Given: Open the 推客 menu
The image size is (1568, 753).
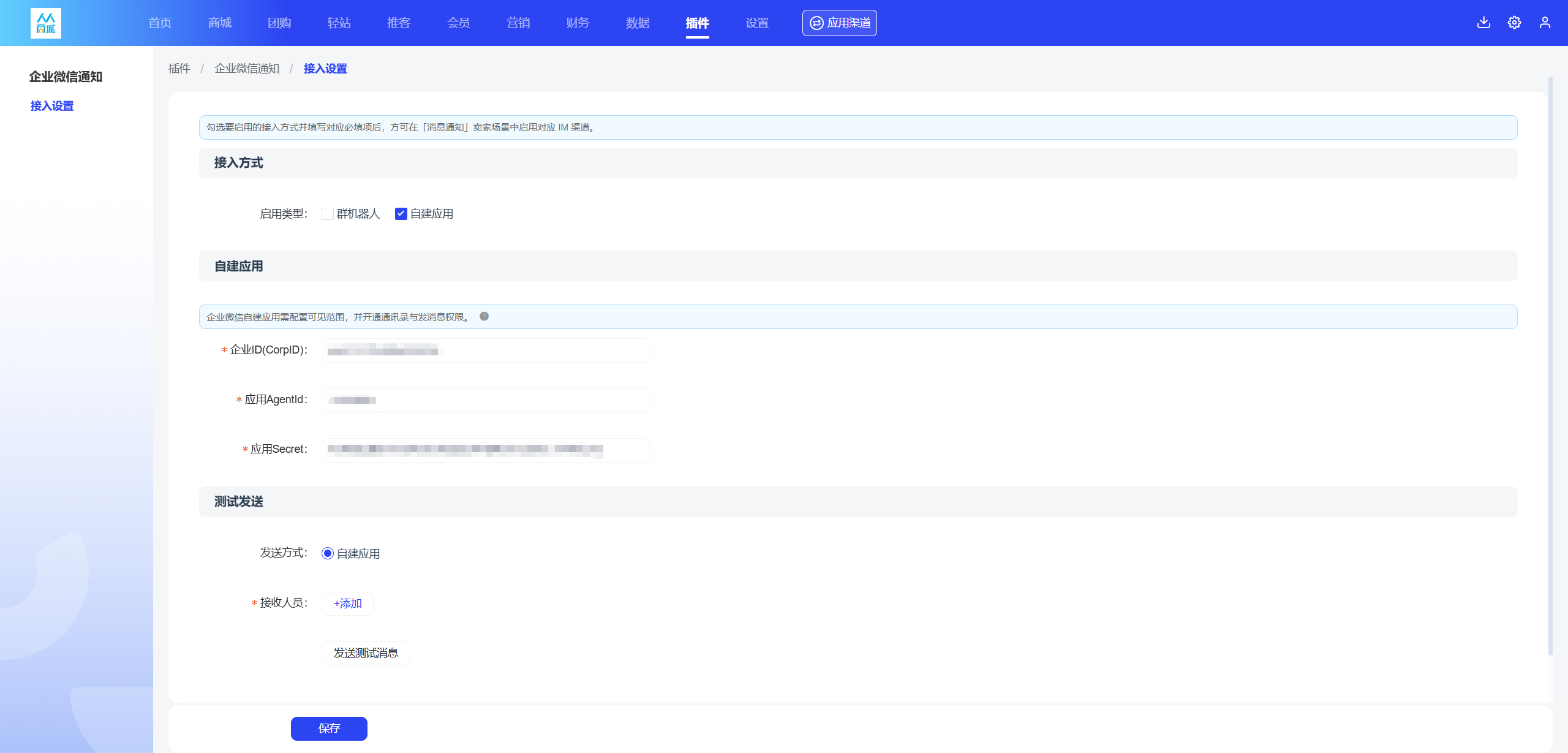Looking at the screenshot, I should 399,23.
